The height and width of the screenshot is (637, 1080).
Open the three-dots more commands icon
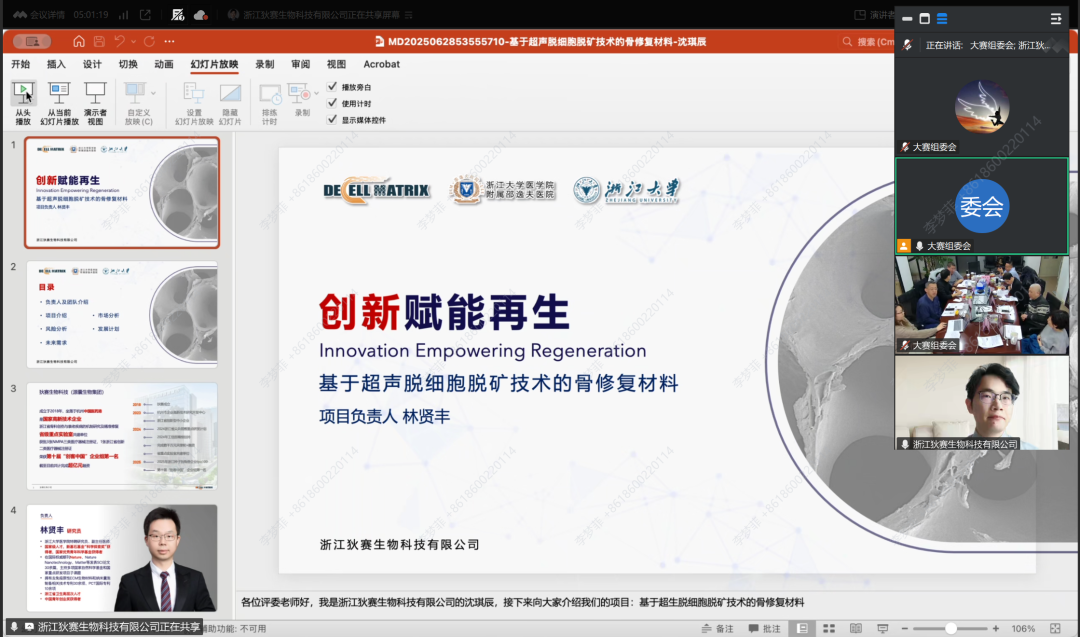pos(169,41)
